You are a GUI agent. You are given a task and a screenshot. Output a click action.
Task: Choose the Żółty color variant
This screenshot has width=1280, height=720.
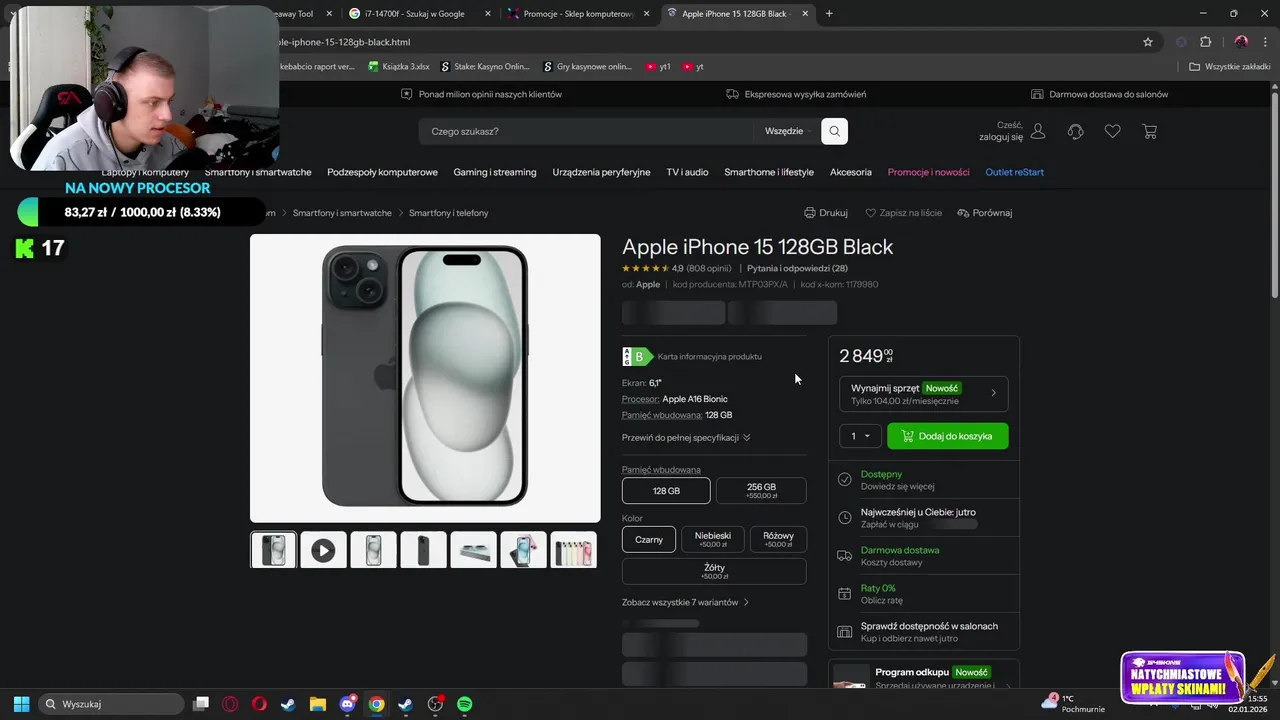[714, 571]
